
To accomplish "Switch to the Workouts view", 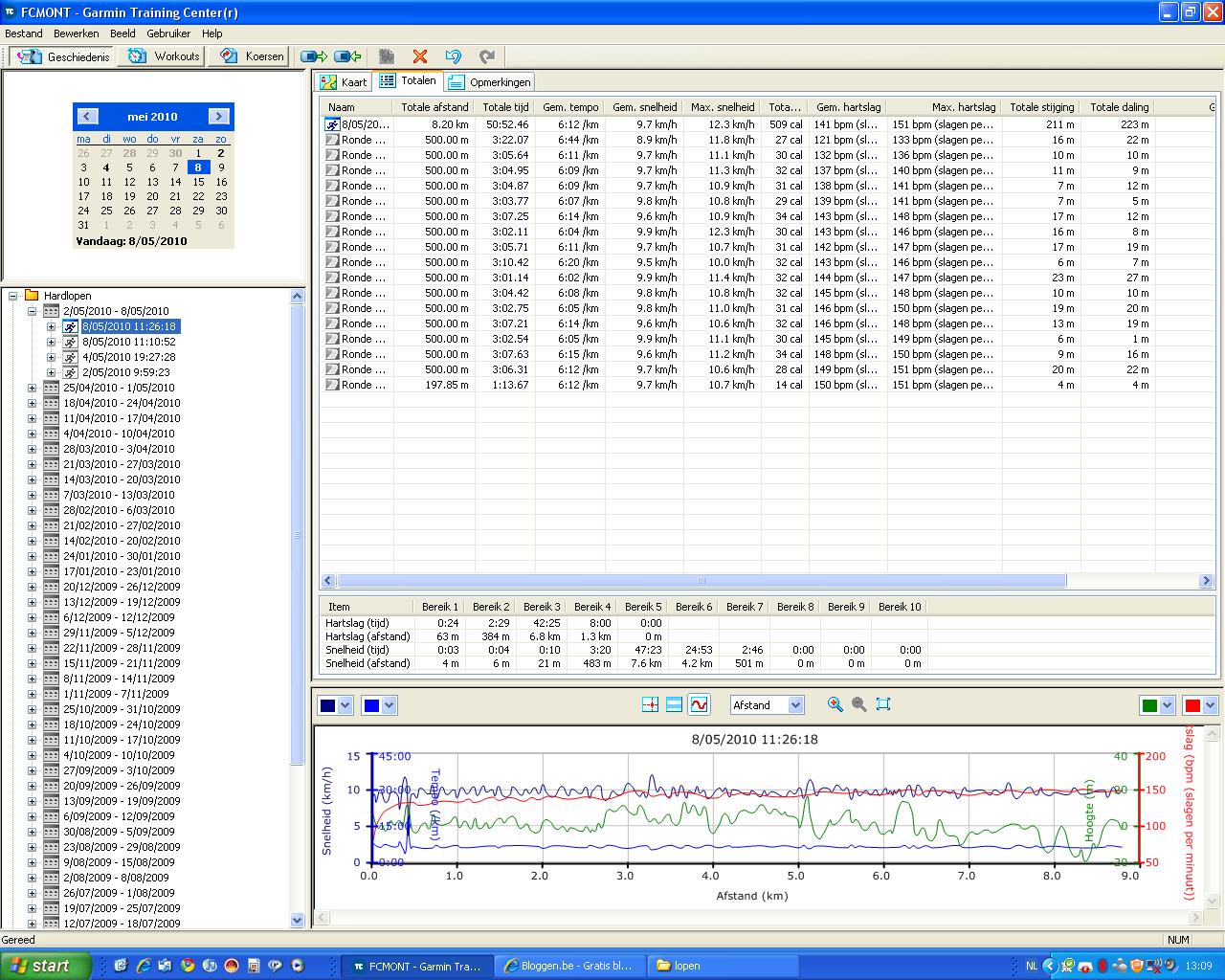I will [x=164, y=56].
